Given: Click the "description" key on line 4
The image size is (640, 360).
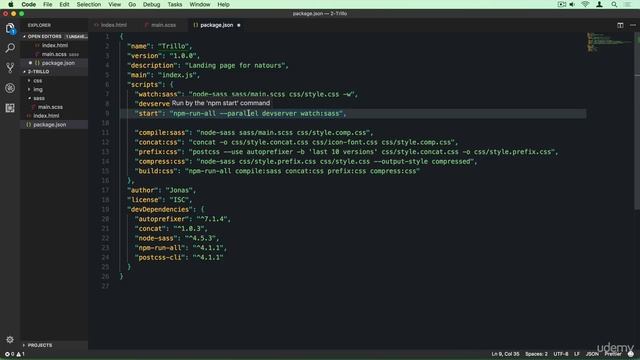Looking at the screenshot, I should [152, 65].
